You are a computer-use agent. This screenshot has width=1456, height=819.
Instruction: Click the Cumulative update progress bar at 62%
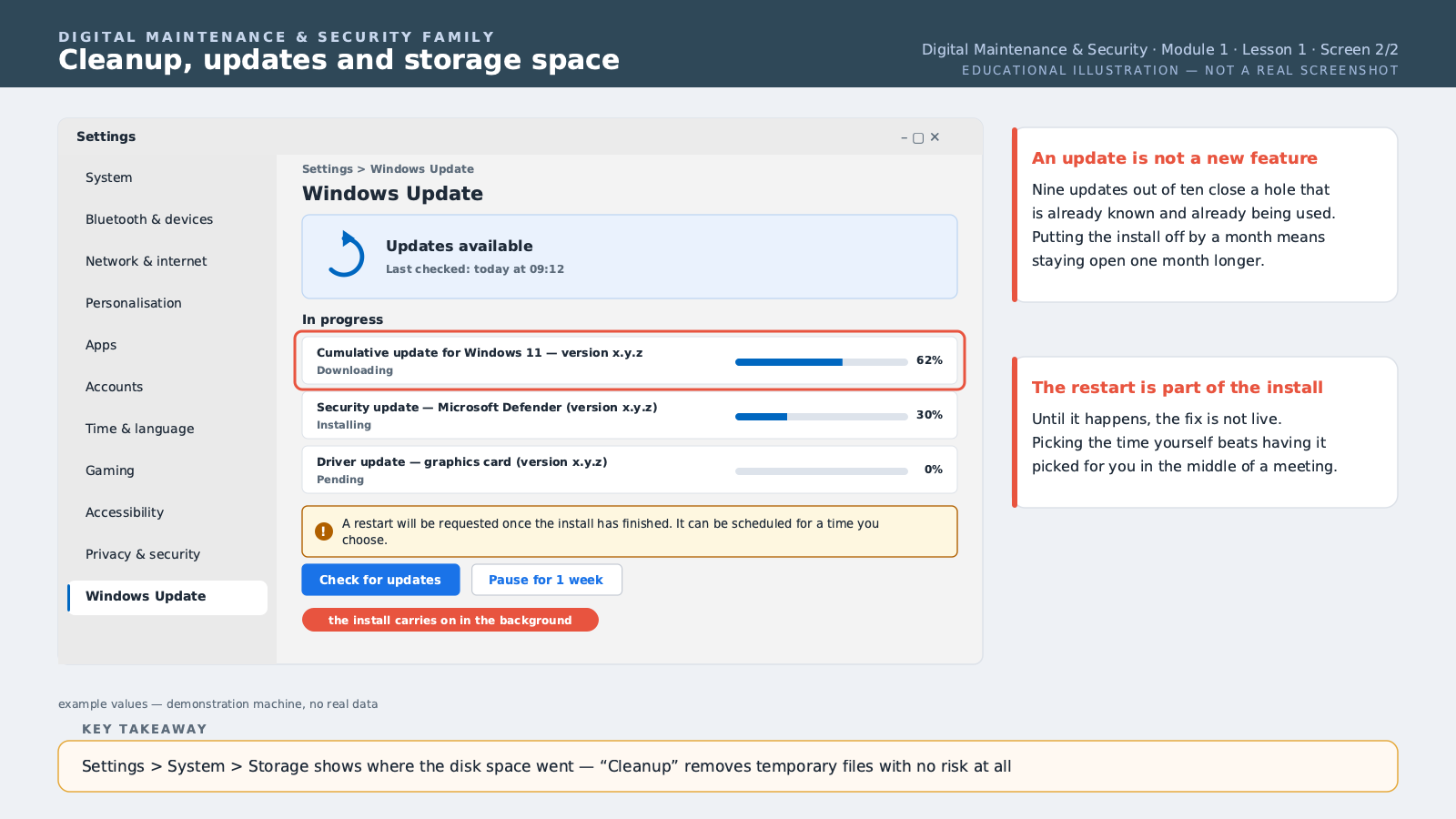pyautogui.click(x=822, y=361)
